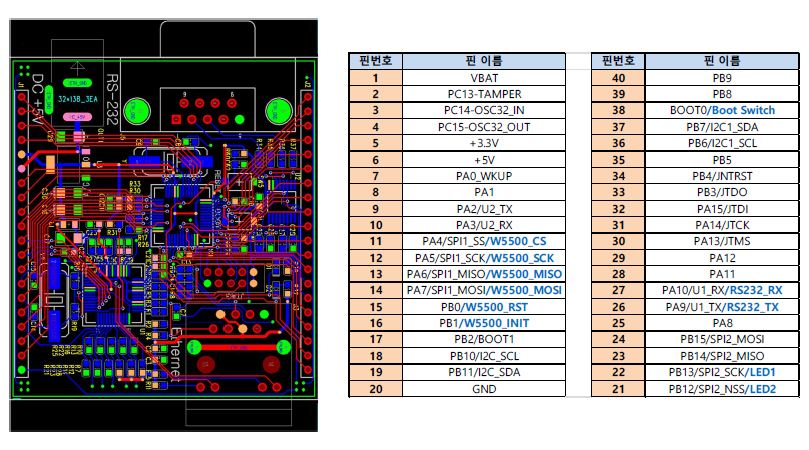Select the PB1/W5500_INIT cell
The width and height of the screenshot is (809, 450).
(x=484, y=323)
